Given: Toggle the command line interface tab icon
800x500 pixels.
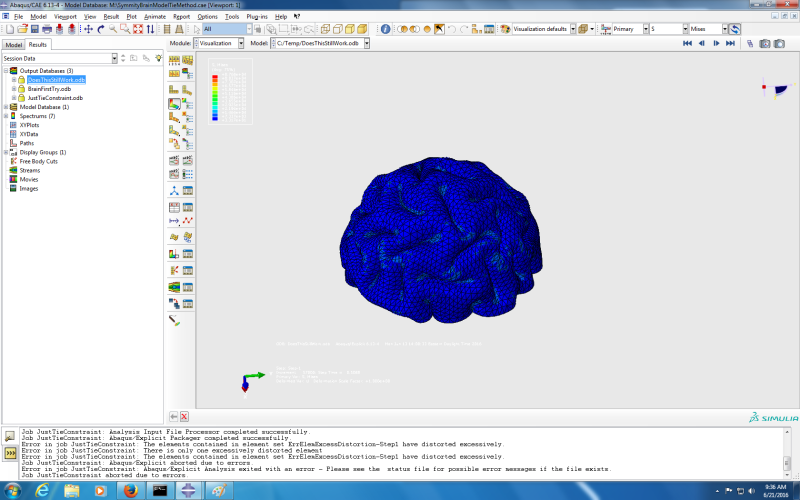Looking at the screenshot, I should [x=10, y=453].
